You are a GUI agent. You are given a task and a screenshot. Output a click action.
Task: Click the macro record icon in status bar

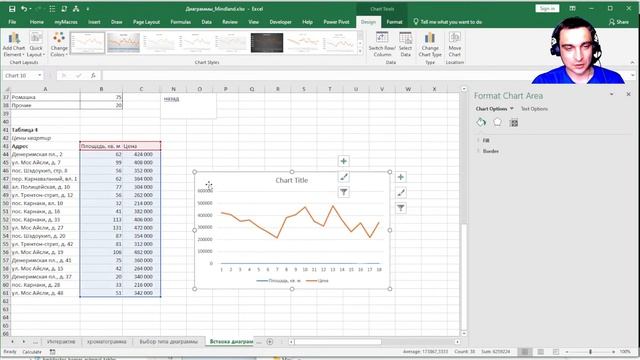click(52, 351)
